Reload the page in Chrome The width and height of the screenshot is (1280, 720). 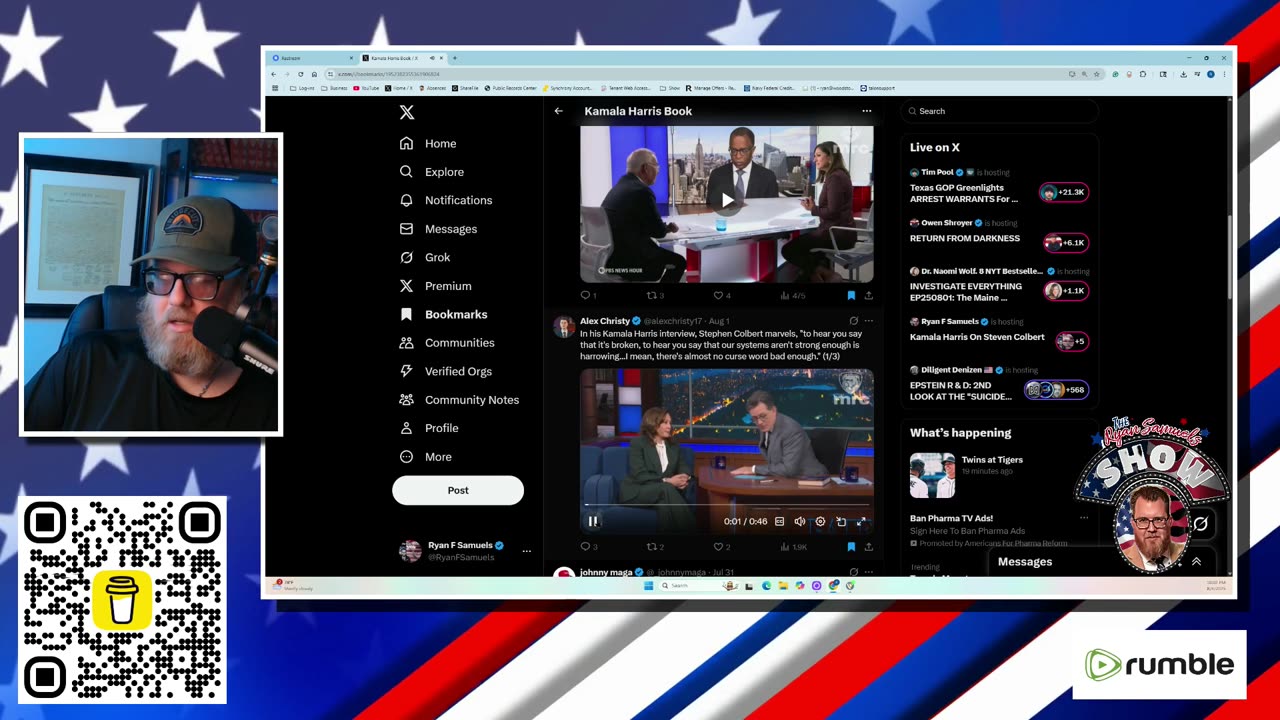tap(300, 74)
